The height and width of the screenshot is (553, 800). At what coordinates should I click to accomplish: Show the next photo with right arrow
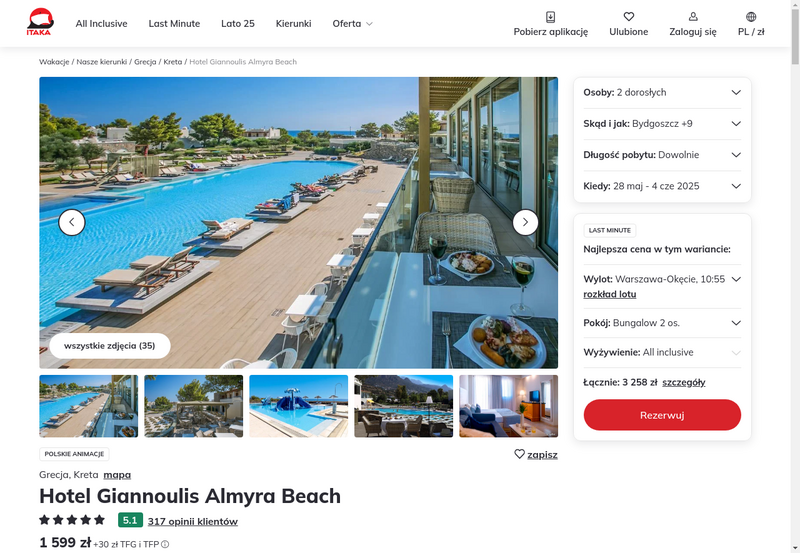click(525, 222)
